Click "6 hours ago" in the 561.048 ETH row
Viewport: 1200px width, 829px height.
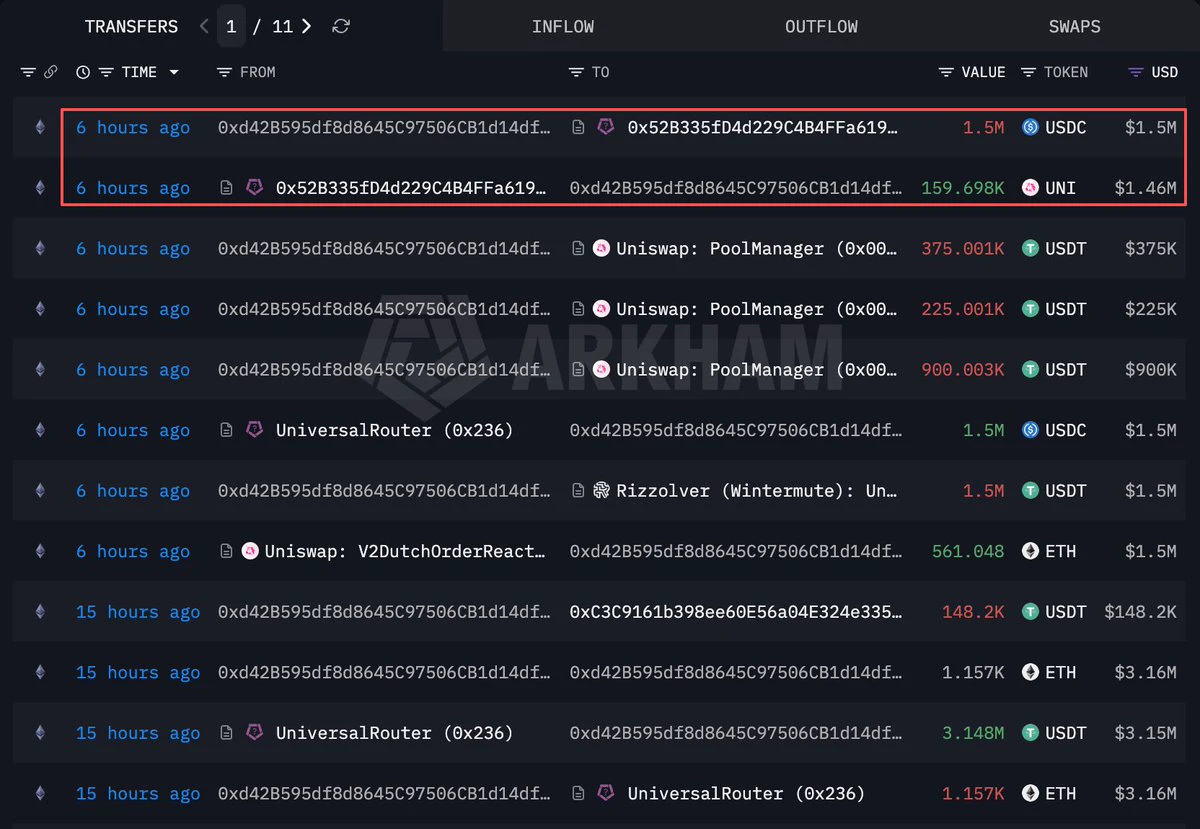(x=133, y=551)
